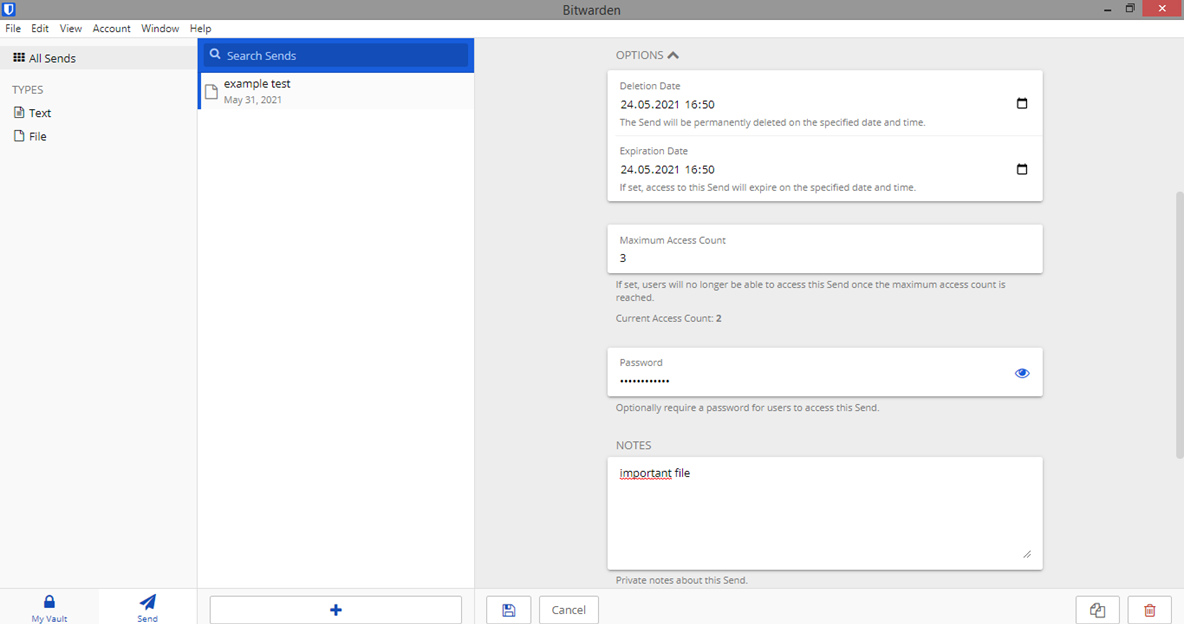Image resolution: width=1184 pixels, height=624 pixels.
Task: Select the Send paper plane tab
Action: point(147,608)
